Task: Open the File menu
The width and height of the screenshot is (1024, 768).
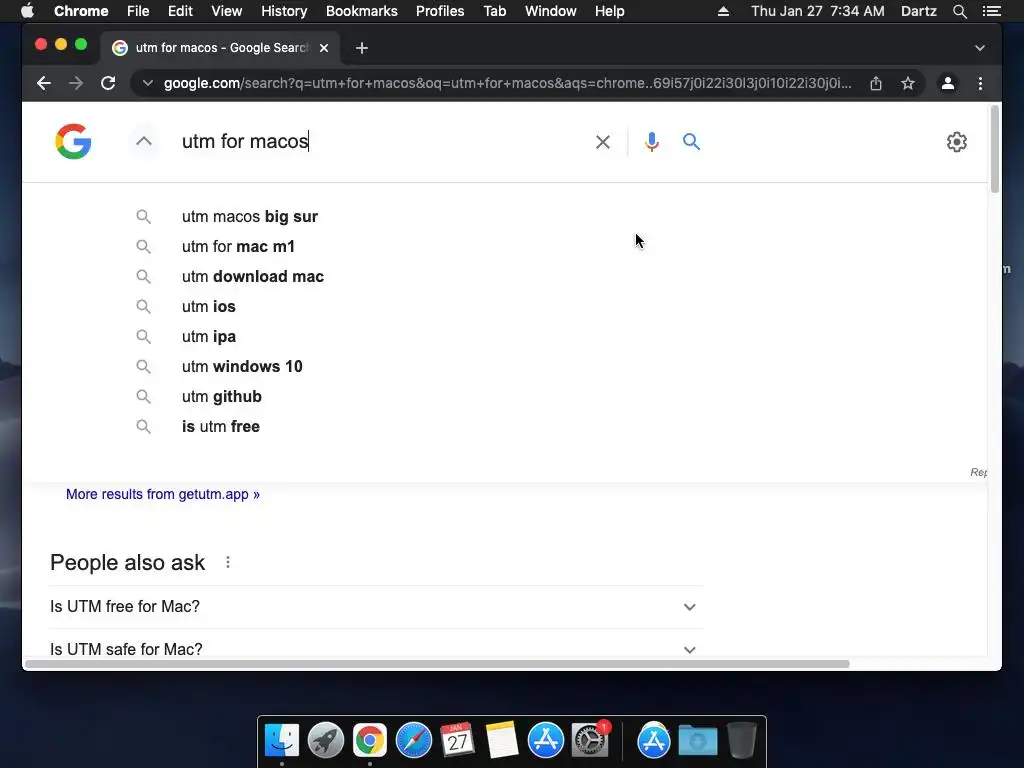Action: click(138, 11)
